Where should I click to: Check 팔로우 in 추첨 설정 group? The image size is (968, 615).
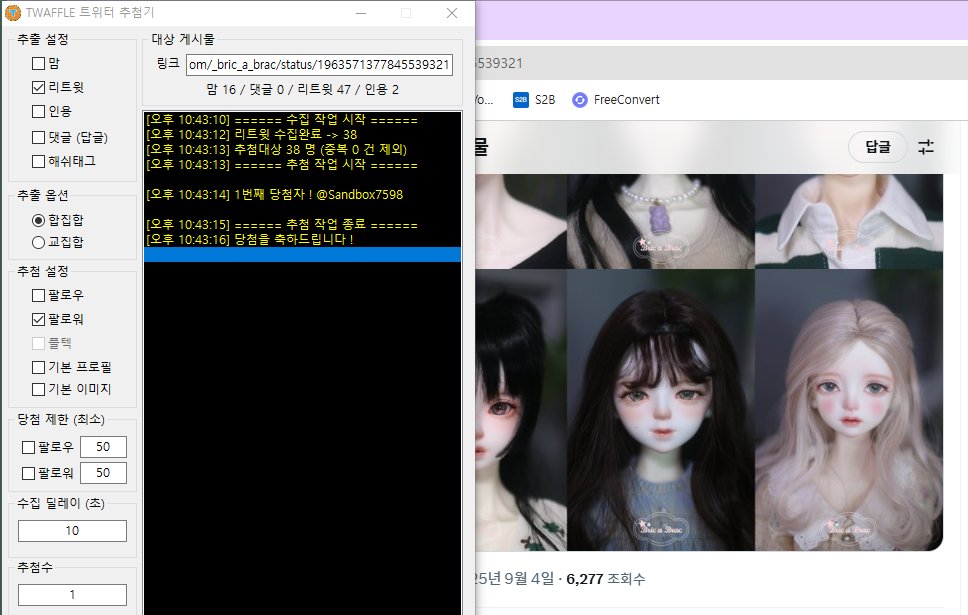click(38, 295)
